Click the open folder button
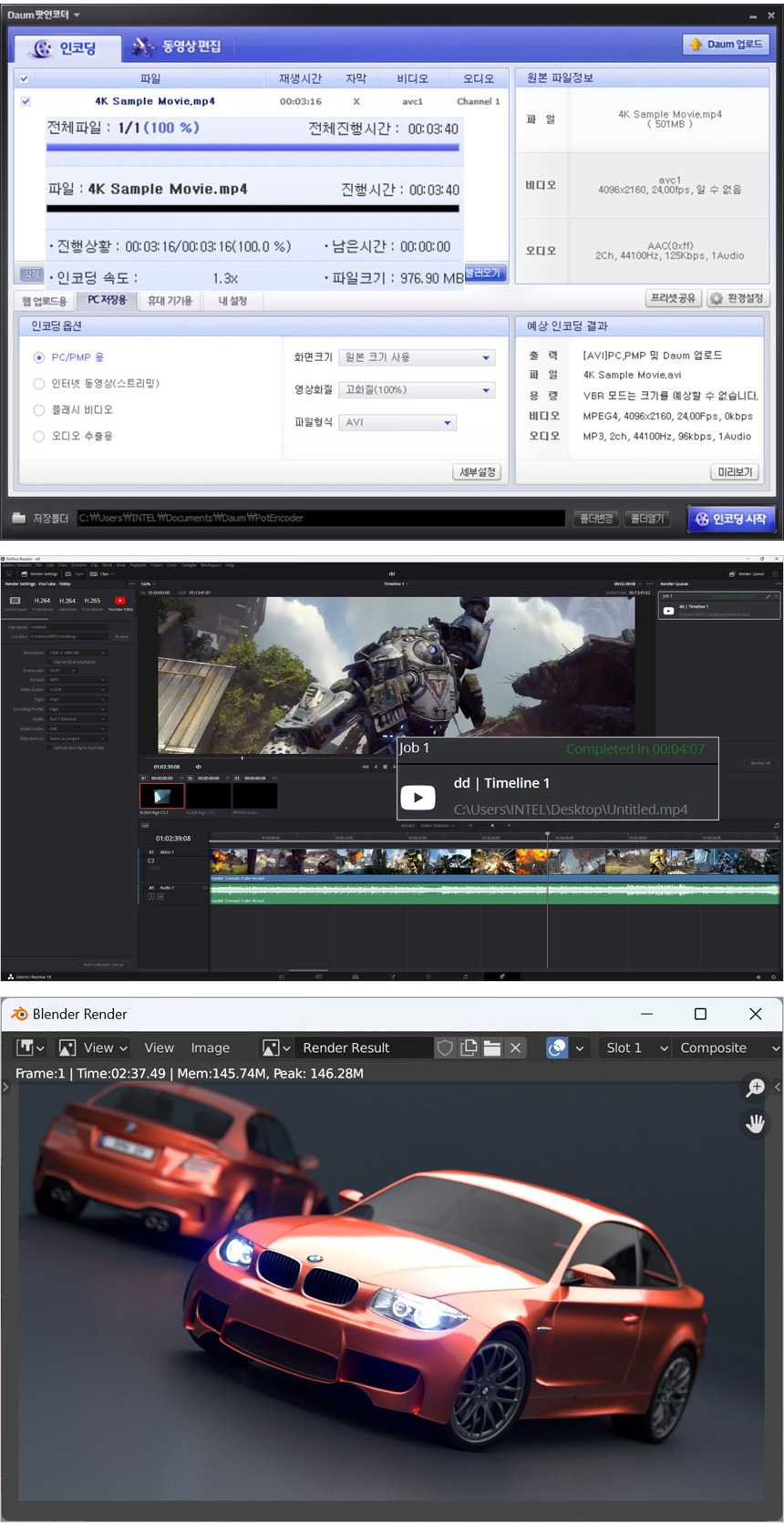 coord(648,519)
